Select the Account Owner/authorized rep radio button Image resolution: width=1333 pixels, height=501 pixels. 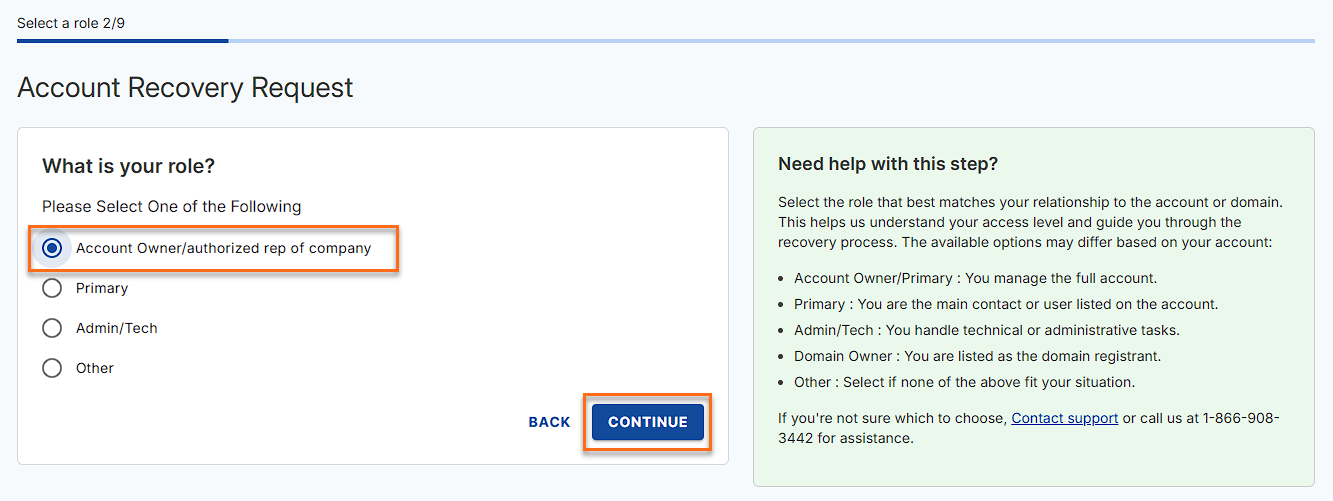click(x=52, y=248)
